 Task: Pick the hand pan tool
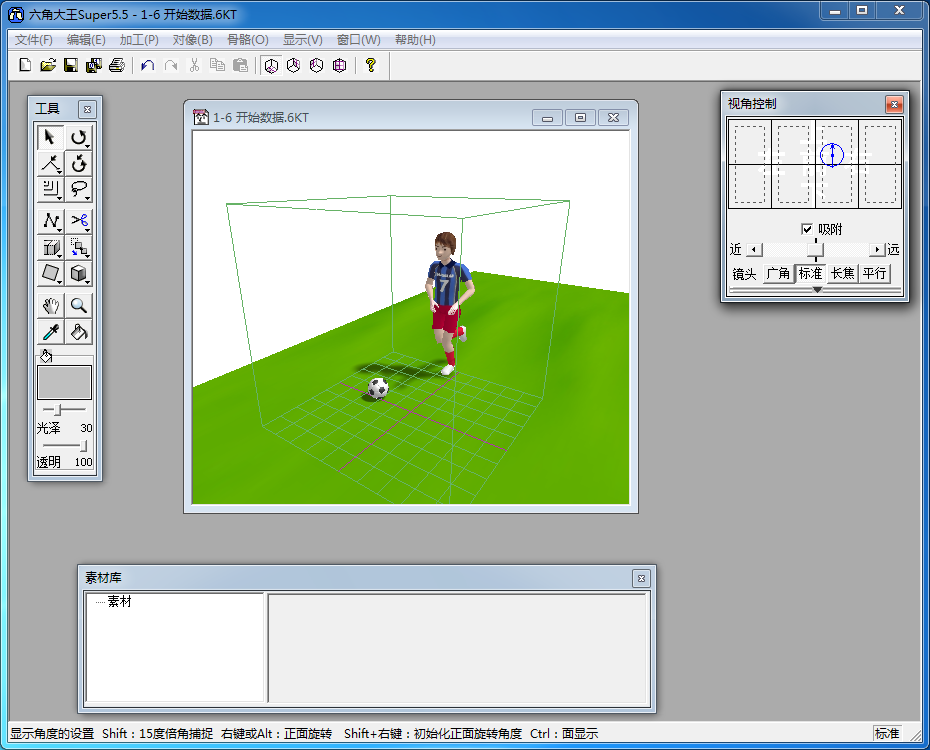pos(50,306)
